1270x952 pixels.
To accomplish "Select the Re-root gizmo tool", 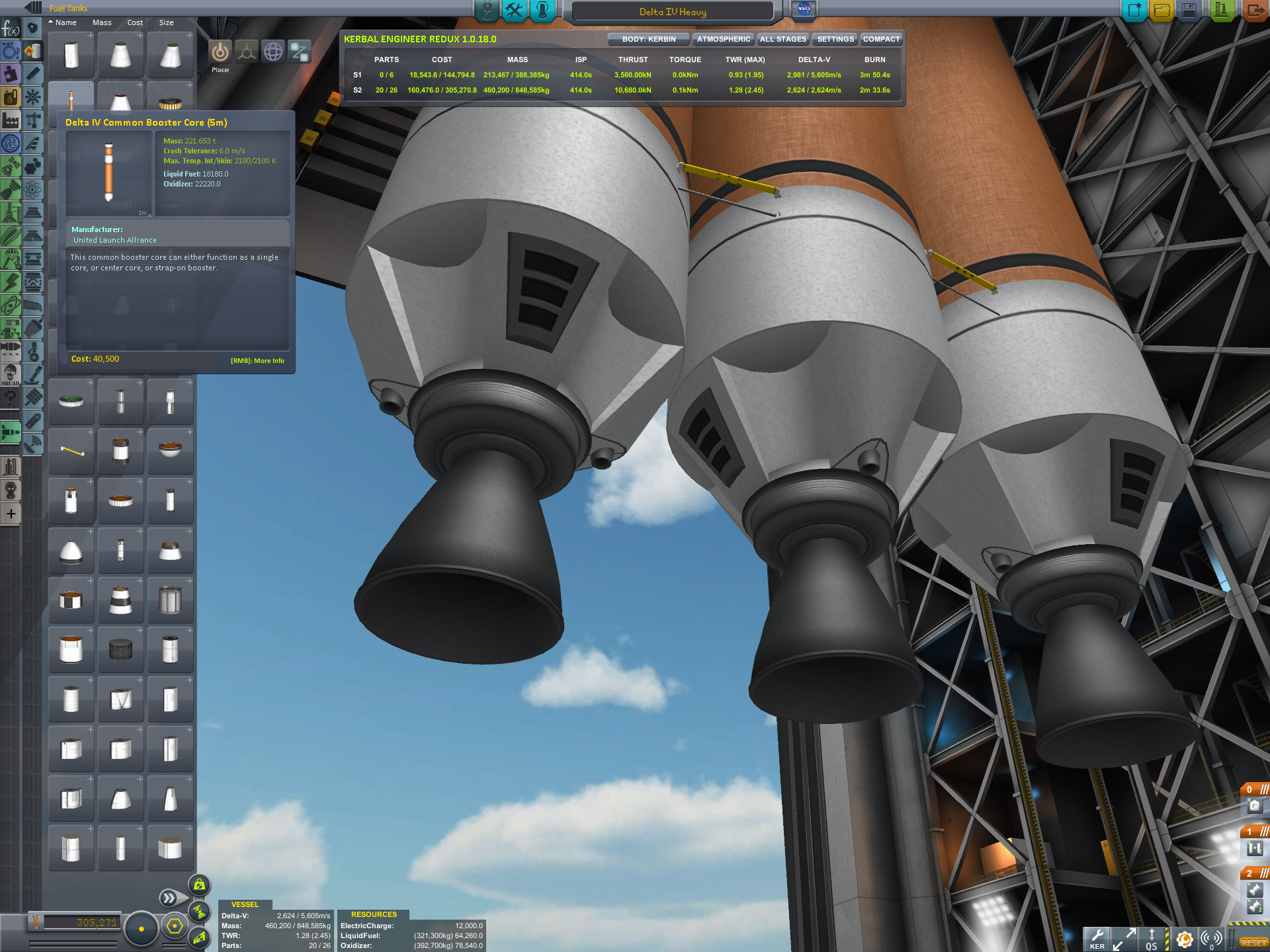I will click(x=300, y=52).
